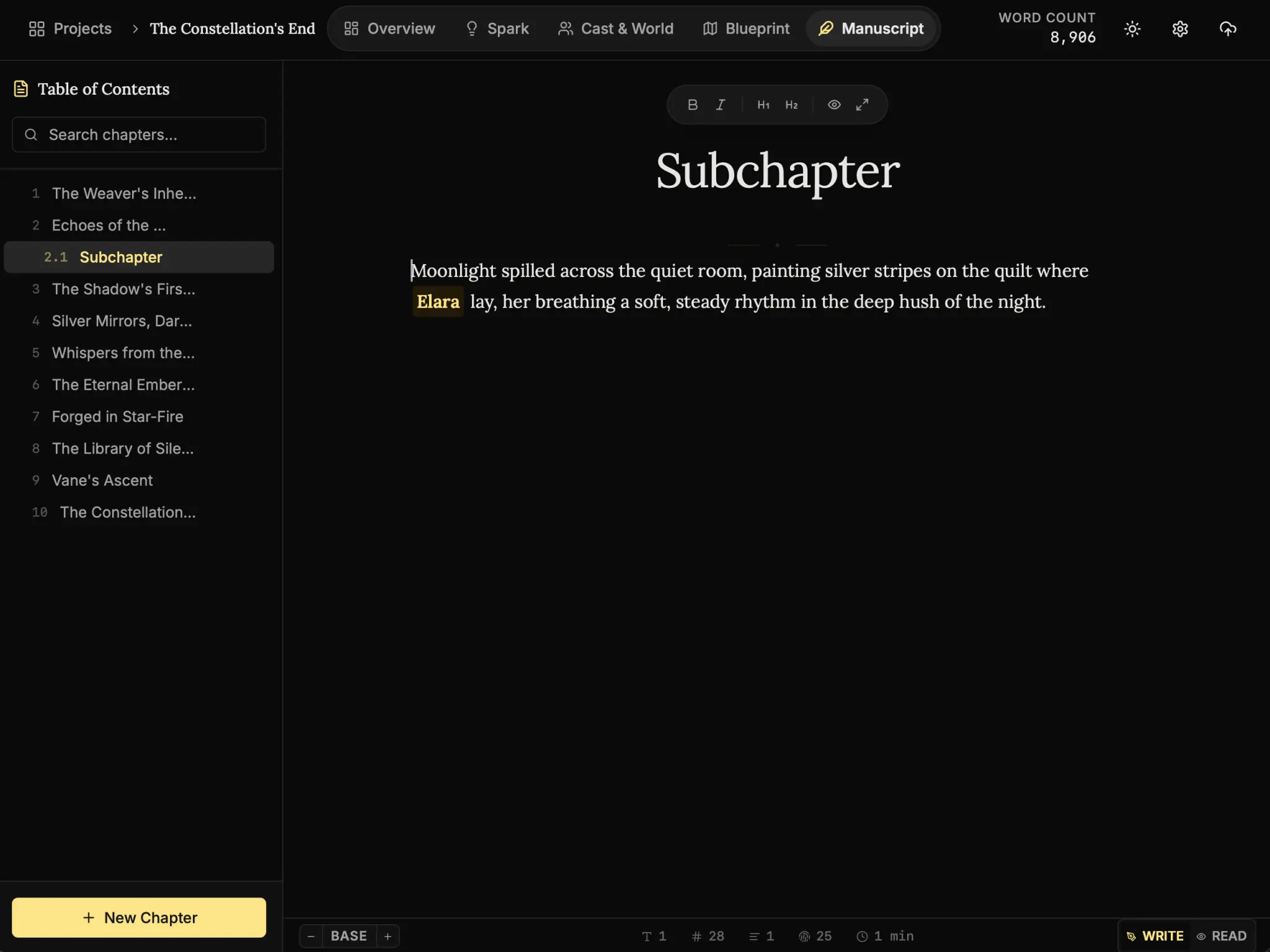The height and width of the screenshot is (952, 1270).
Task: Go back to Projects via the breadcrumb
Action: click(x=70, y=29)
